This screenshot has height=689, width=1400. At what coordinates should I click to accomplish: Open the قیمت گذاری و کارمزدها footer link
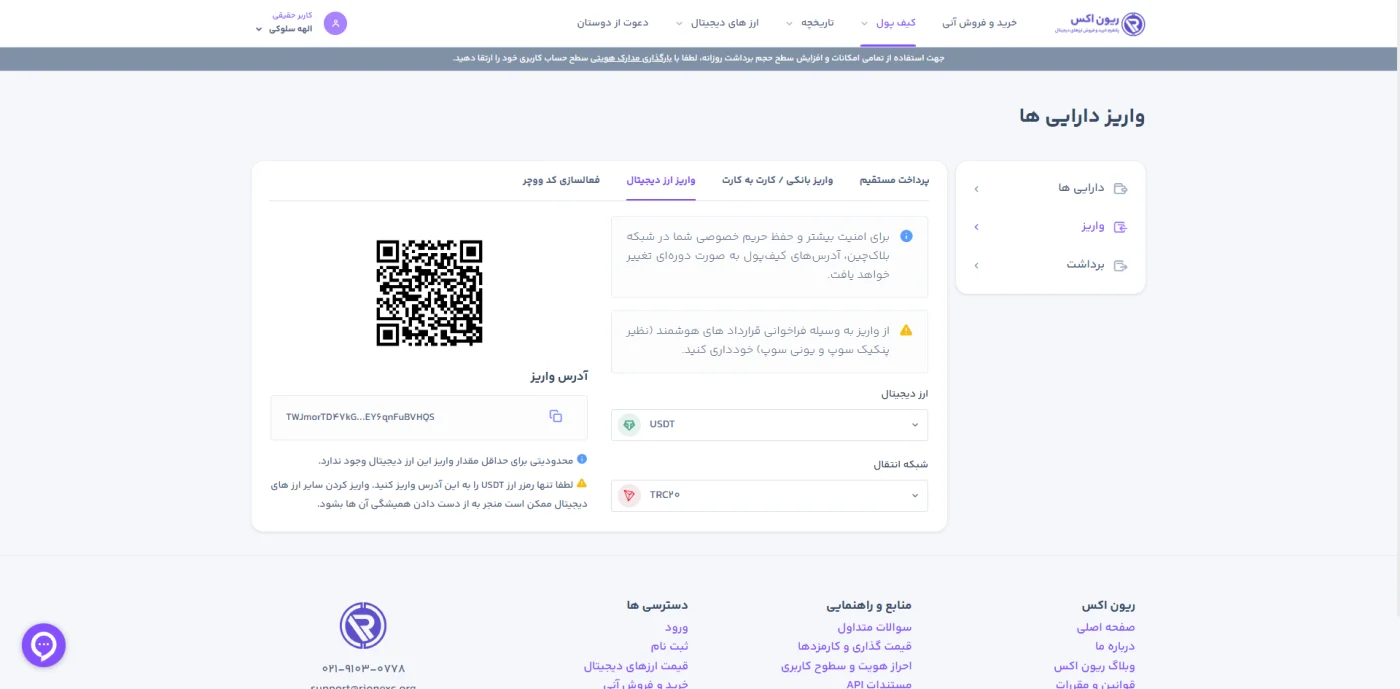[854, 646]
